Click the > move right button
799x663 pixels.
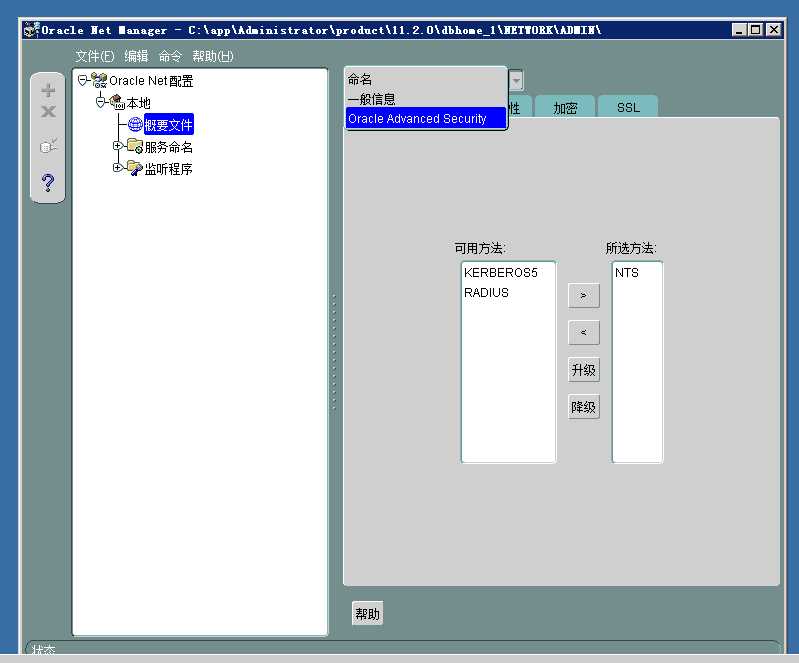(583, 296)
